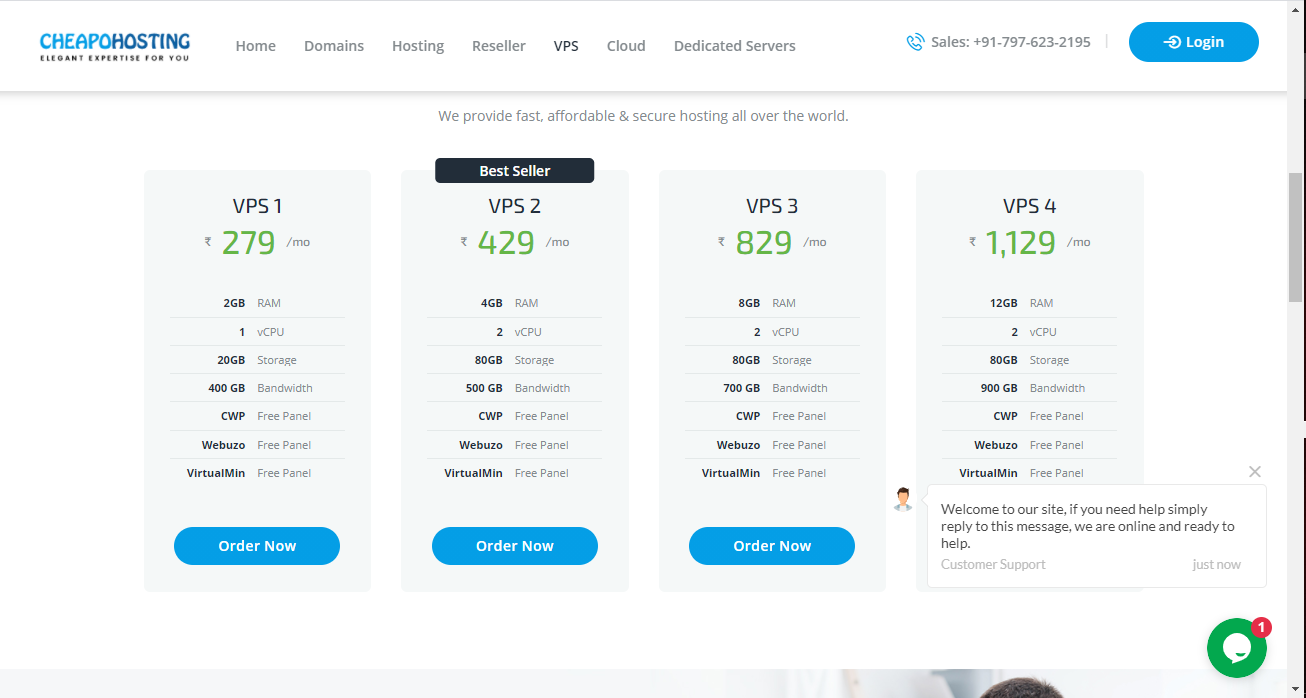Image resolution: width=1306 pixels, height=698 pixels.
Task: Click the 429 price on VPS 2
Action: [x=506, y=243]
